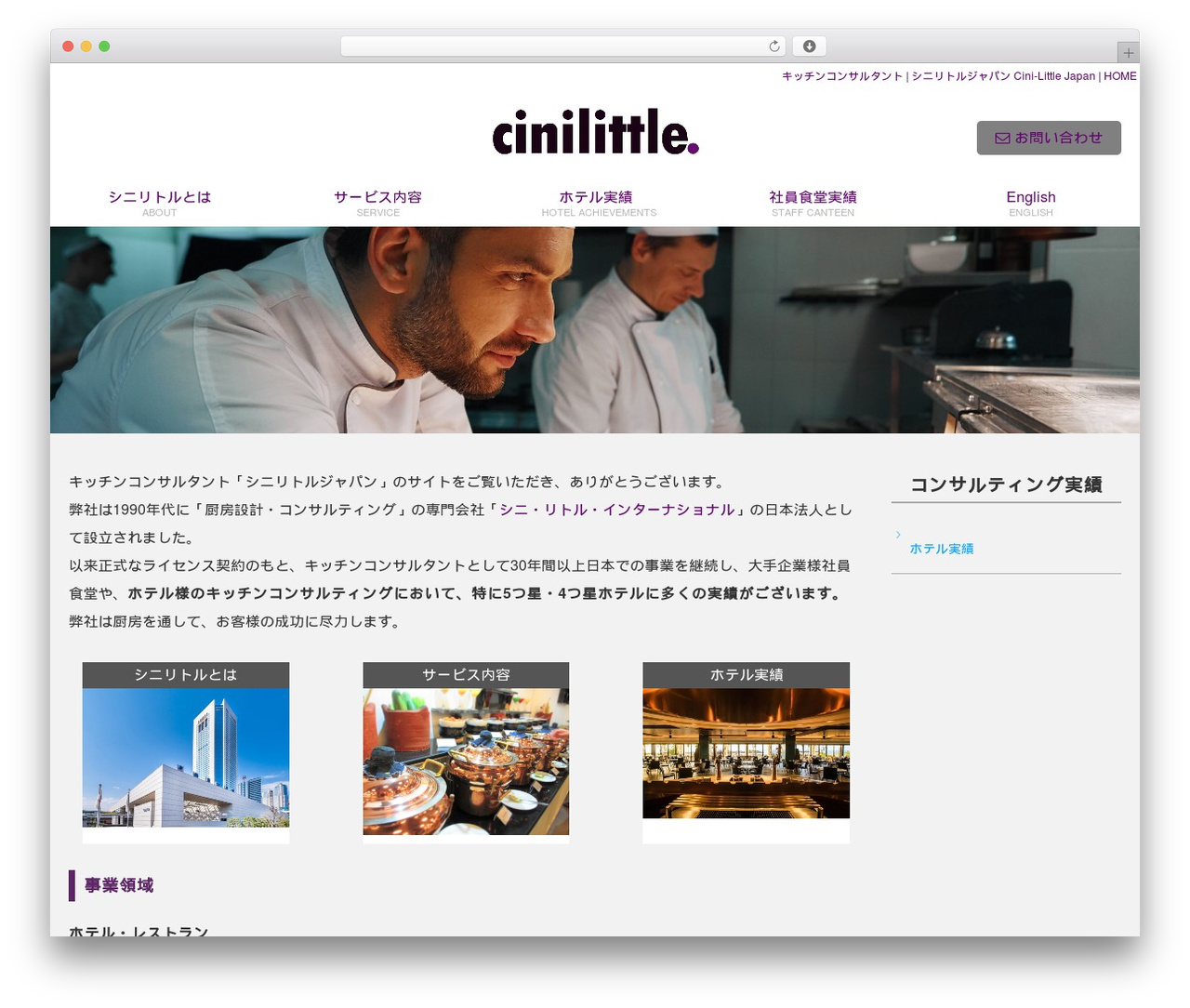Image resolution: width=1190 pixels, height=1008 pixels.
Task: Click the site title text ending in HOME
Action: (959, 76)
